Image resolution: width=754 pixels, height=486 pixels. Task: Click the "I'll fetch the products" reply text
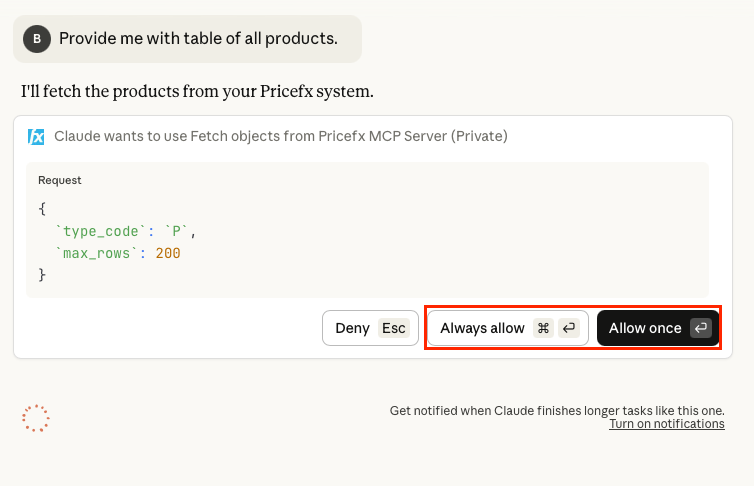197,91
